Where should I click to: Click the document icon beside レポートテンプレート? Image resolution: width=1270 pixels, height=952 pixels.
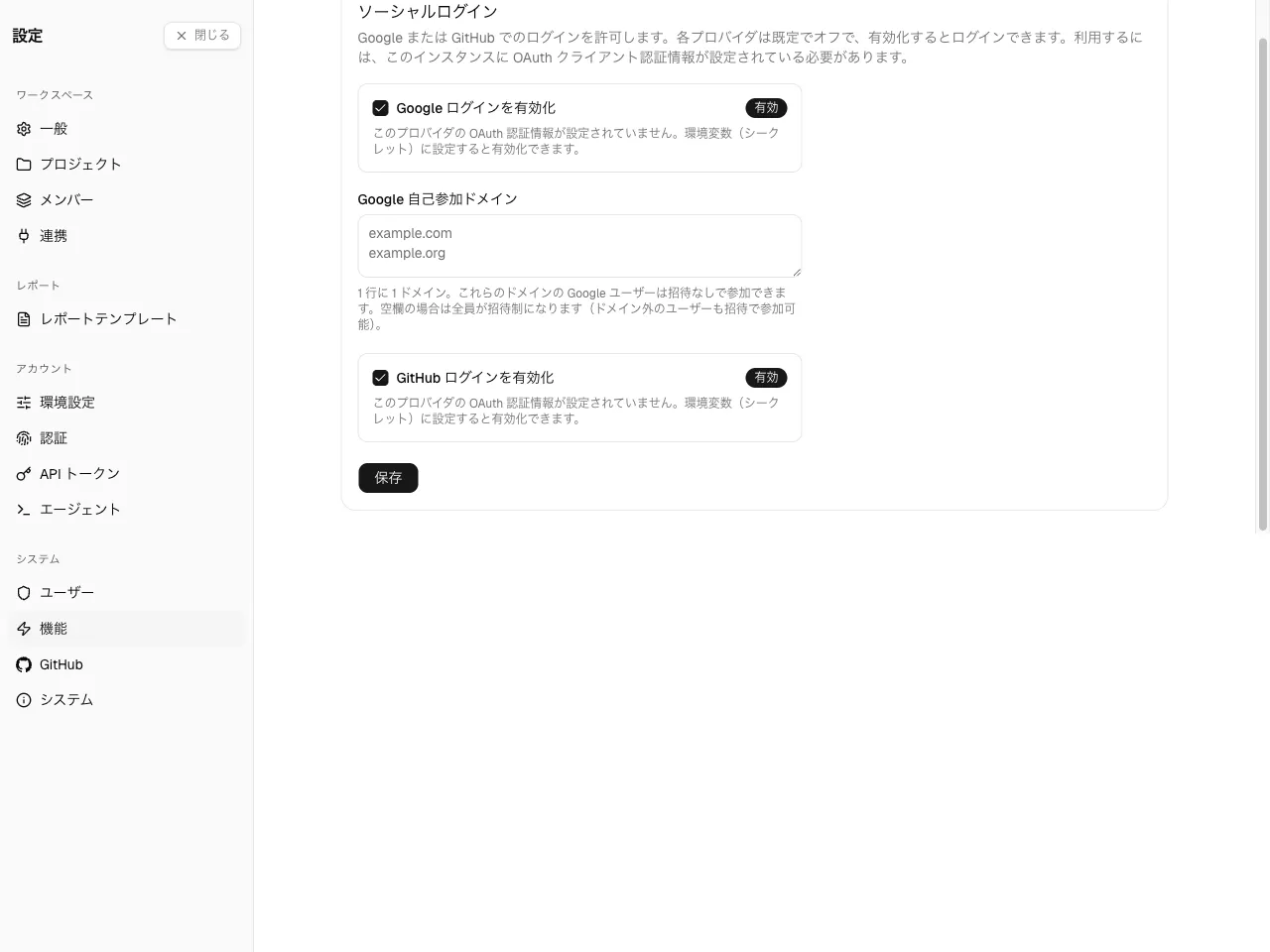(24, 319)
